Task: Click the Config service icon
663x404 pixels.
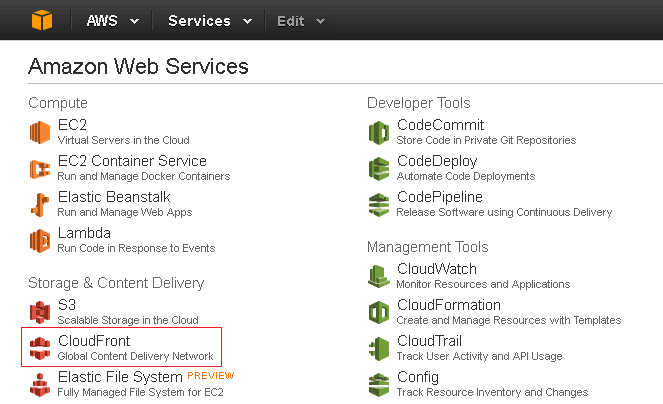Action: click(379, 384)
